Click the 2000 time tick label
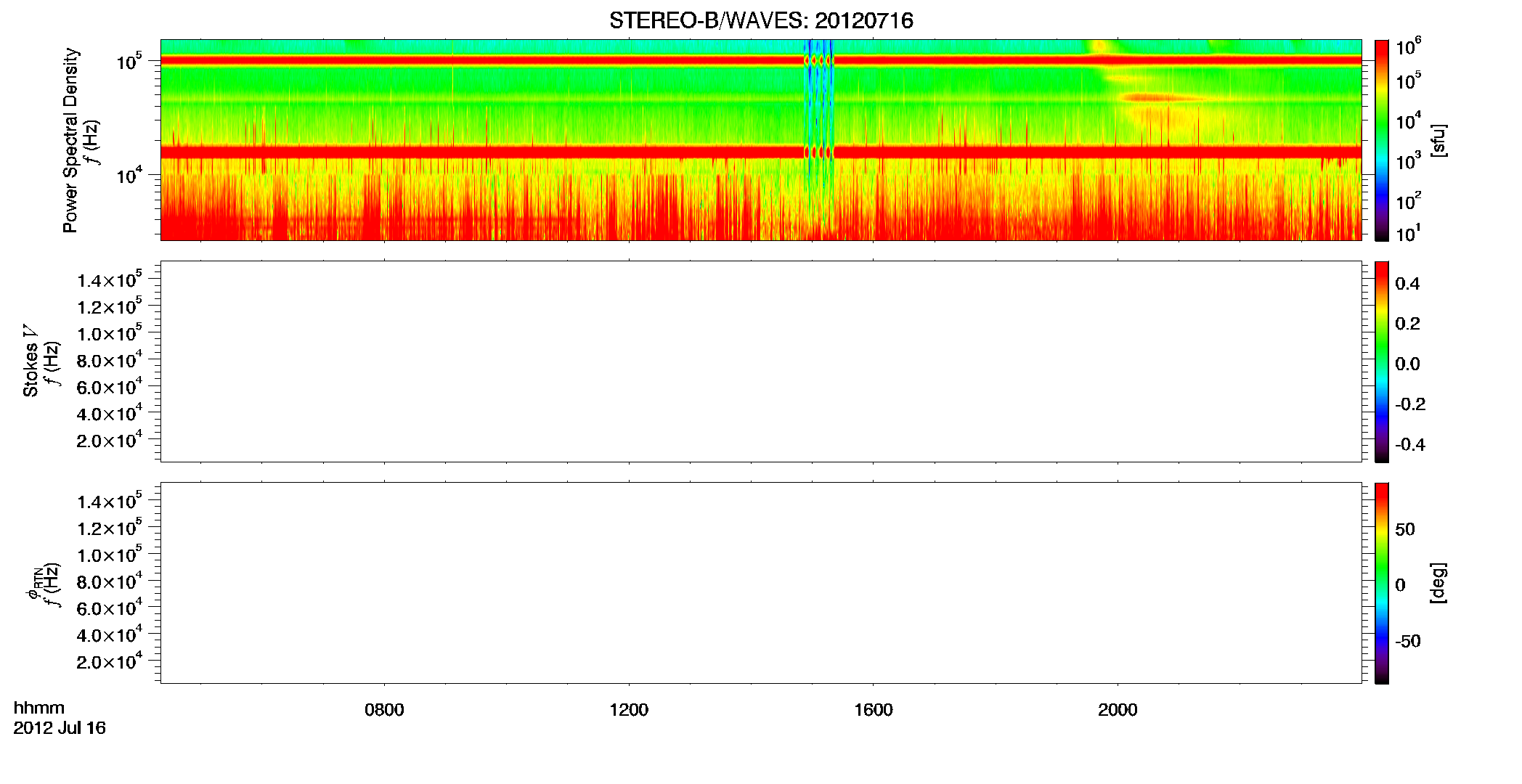 (1118, 710)
